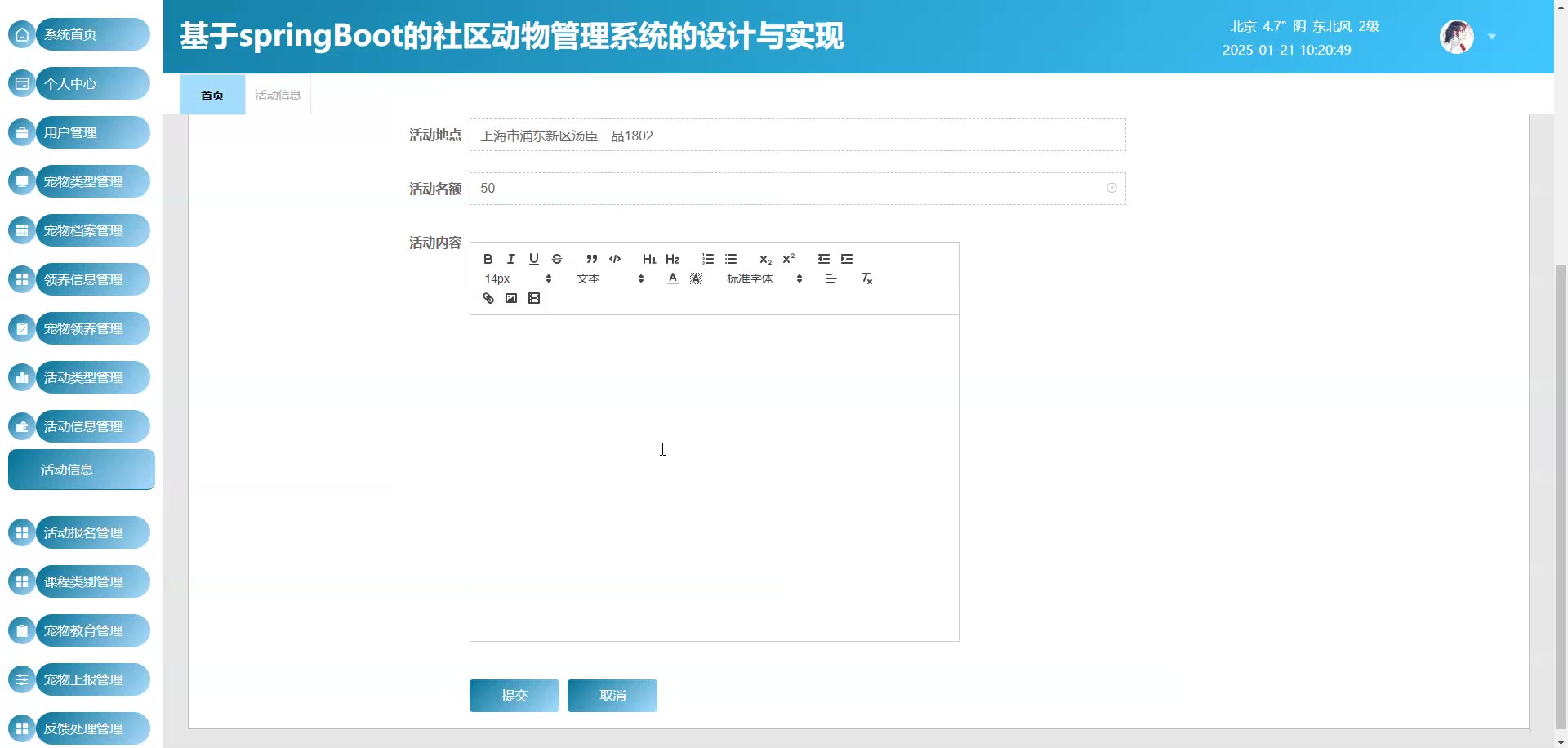Expand the user avatar dropdown arrow
1568x748 pixels.
tap(1491, 37)
